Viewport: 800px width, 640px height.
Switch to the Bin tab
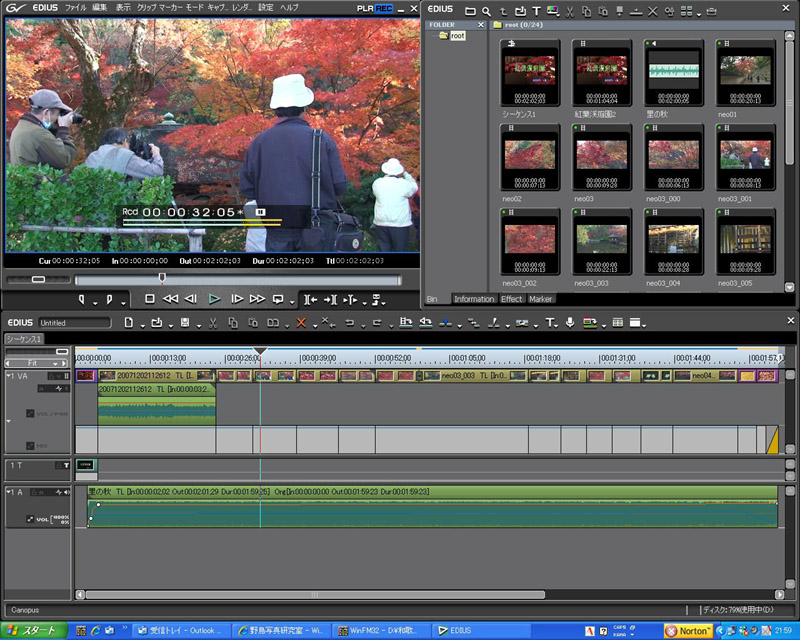point(432,299)
